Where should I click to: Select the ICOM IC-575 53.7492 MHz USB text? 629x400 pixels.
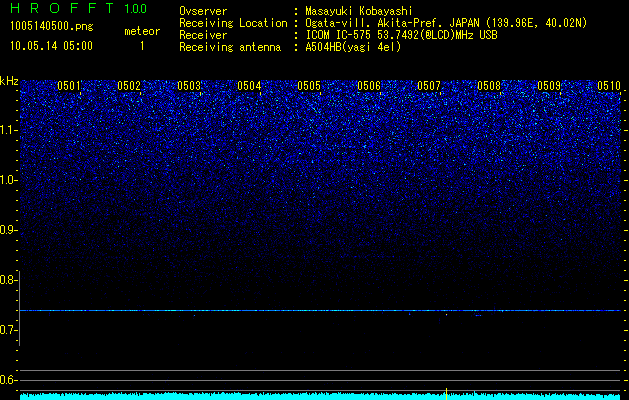click(402, 35)
